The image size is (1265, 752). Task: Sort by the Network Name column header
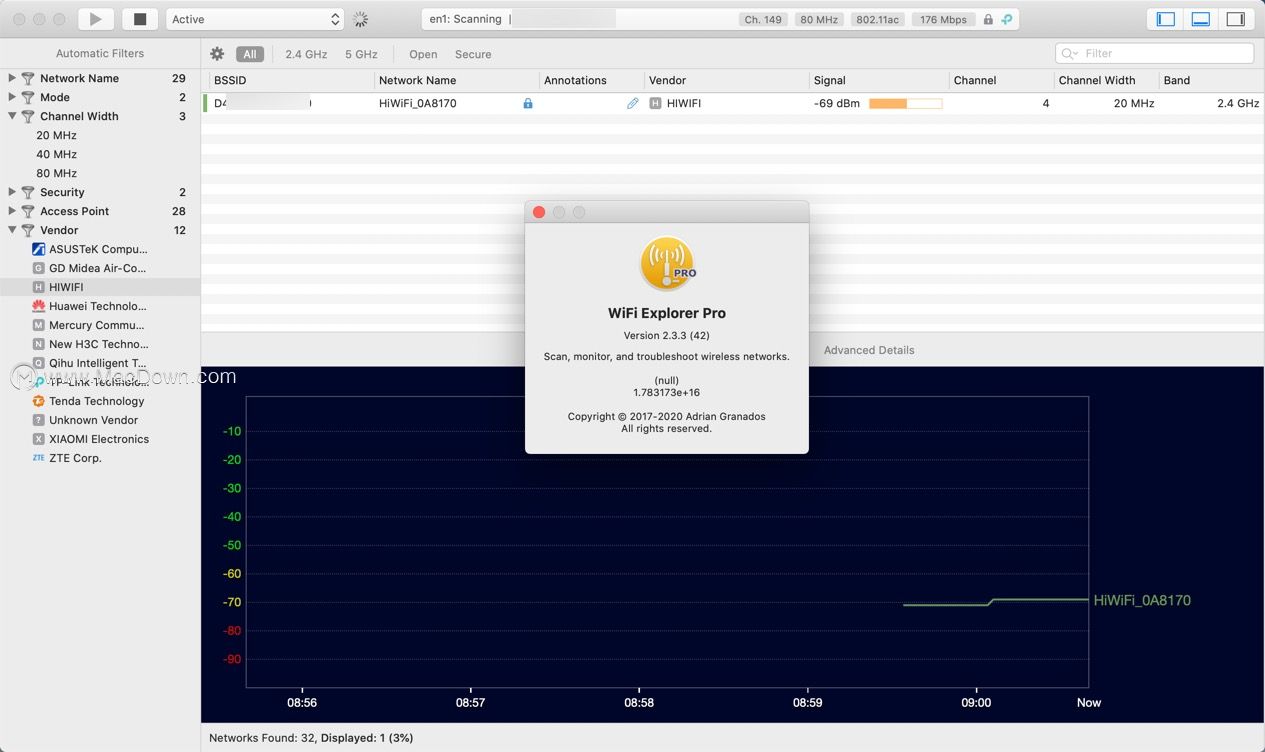(456, 80)
